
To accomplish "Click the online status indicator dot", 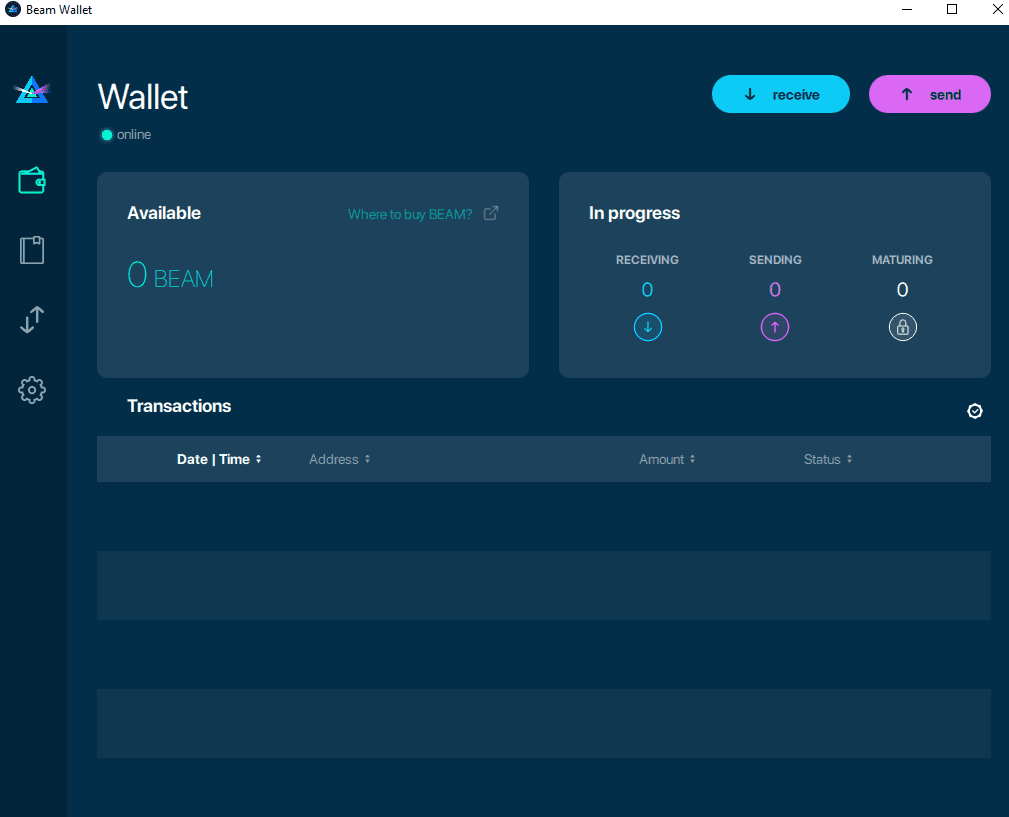I will 107,135.
